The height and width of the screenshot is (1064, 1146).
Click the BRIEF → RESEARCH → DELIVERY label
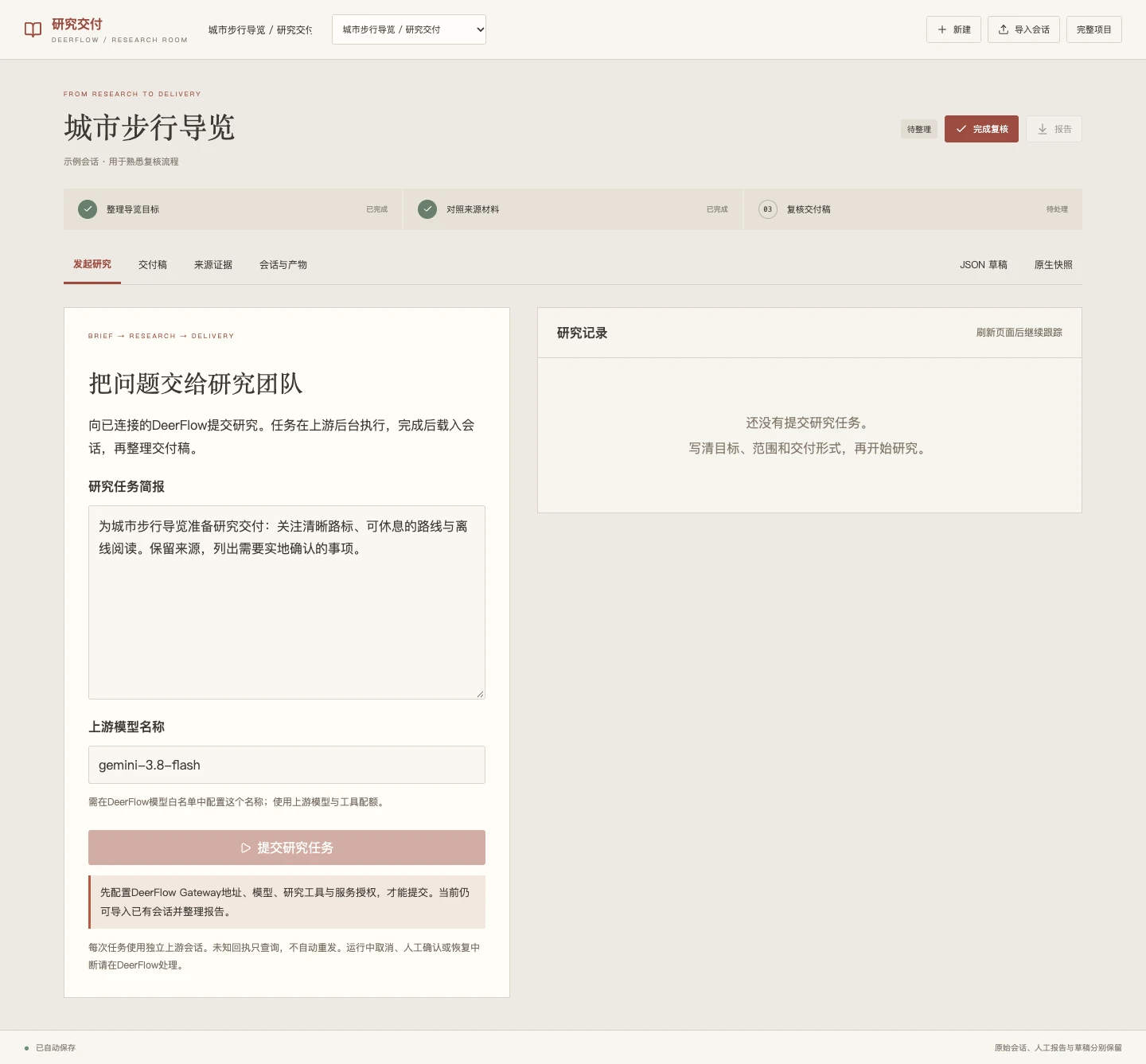click(x=162, y=336)
